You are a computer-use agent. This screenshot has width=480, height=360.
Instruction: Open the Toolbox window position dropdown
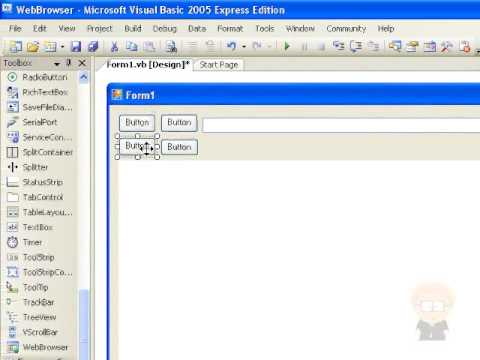click(x=57, y=63)
